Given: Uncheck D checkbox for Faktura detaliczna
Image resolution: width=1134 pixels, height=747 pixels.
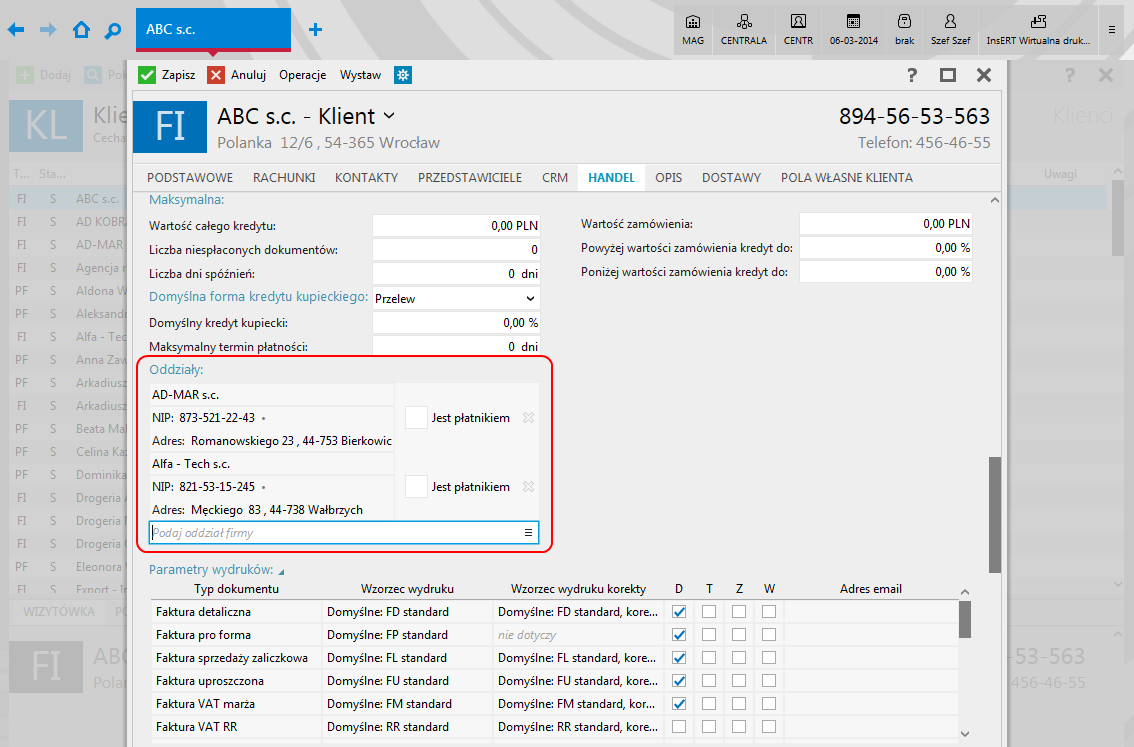Looking at the screenshot, I should tap(680, 611).
